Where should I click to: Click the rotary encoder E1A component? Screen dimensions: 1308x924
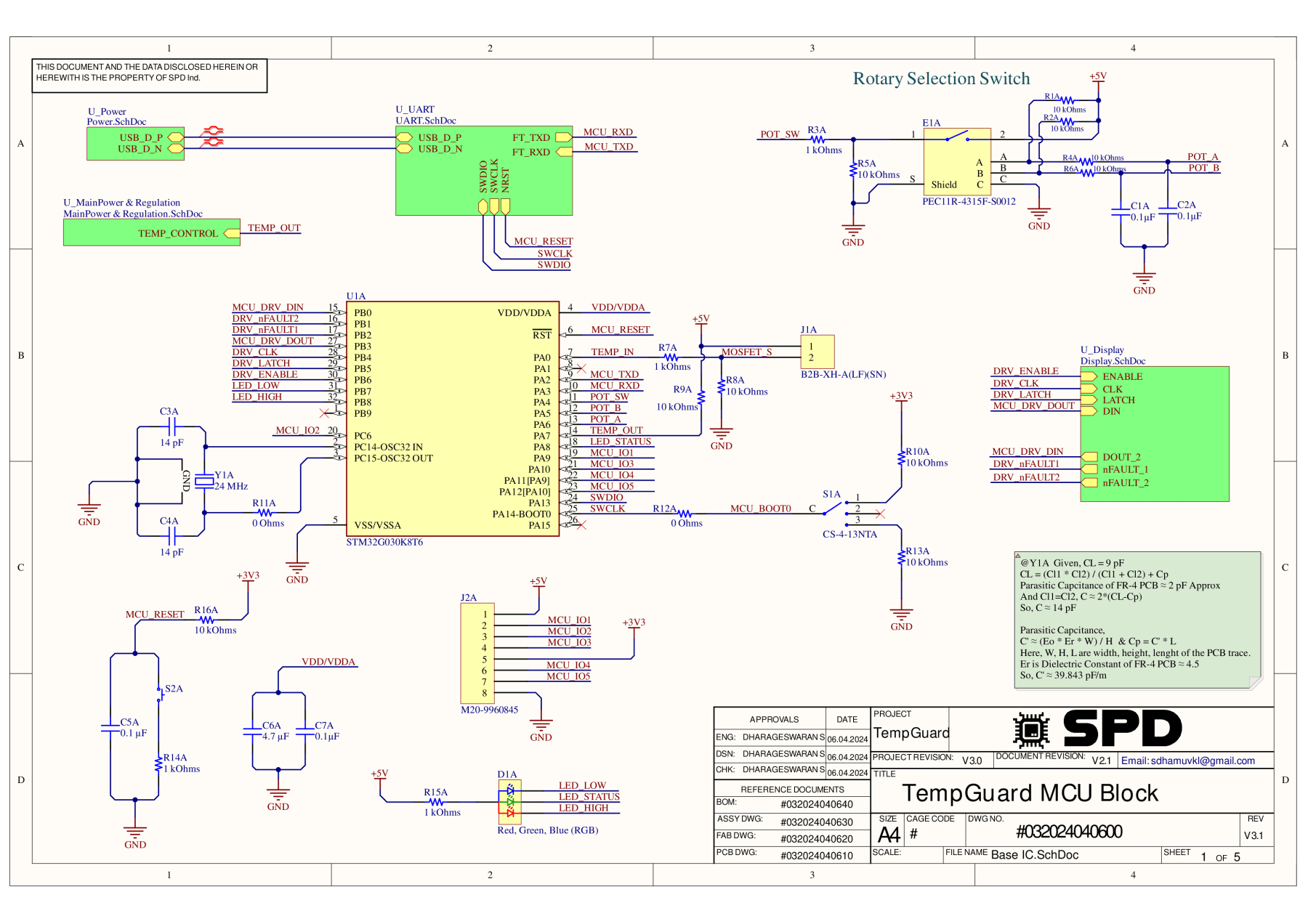pyautogui.click(x=957, y=161)
